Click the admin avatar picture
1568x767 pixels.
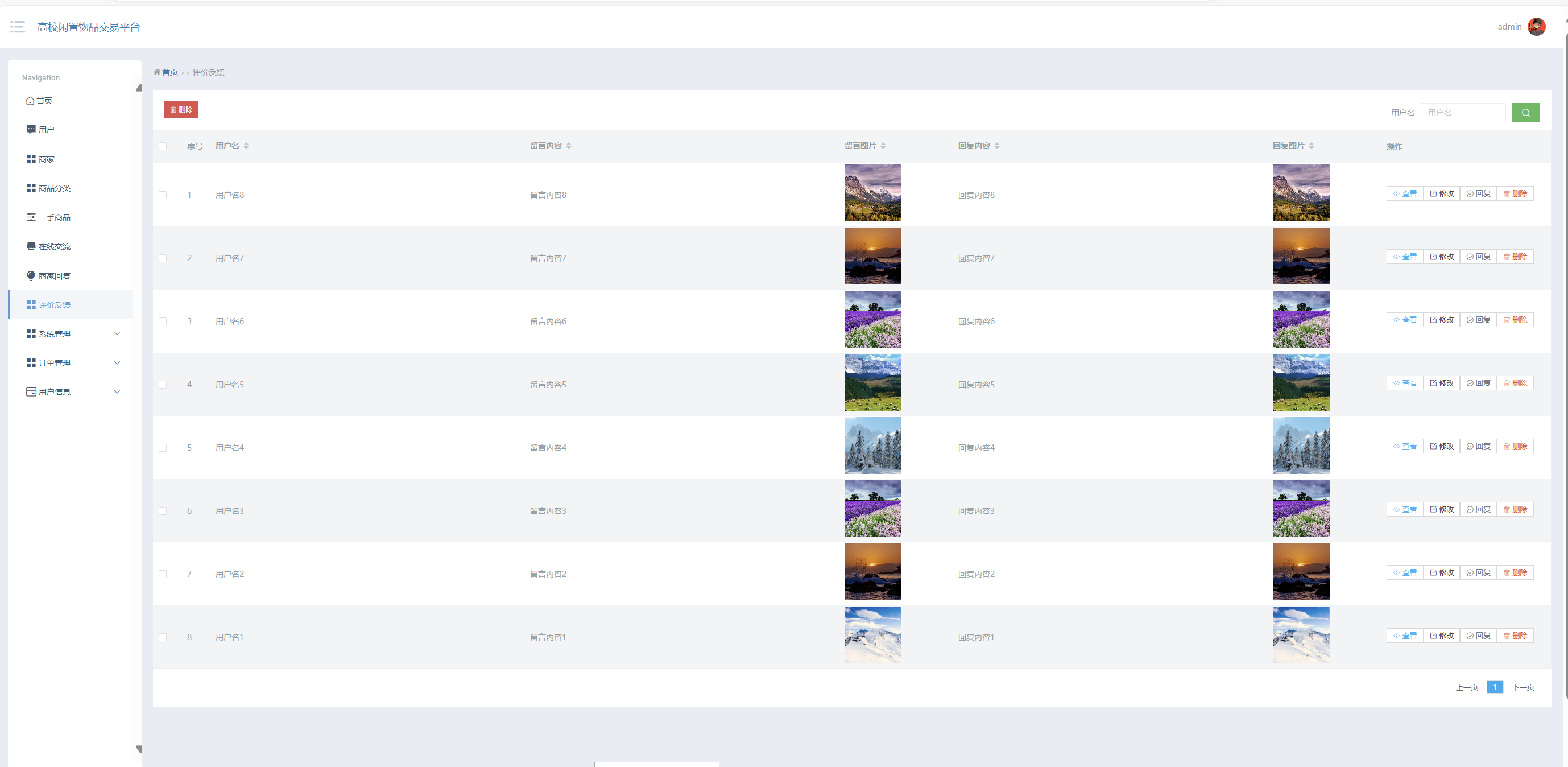tap(1536, 27)
